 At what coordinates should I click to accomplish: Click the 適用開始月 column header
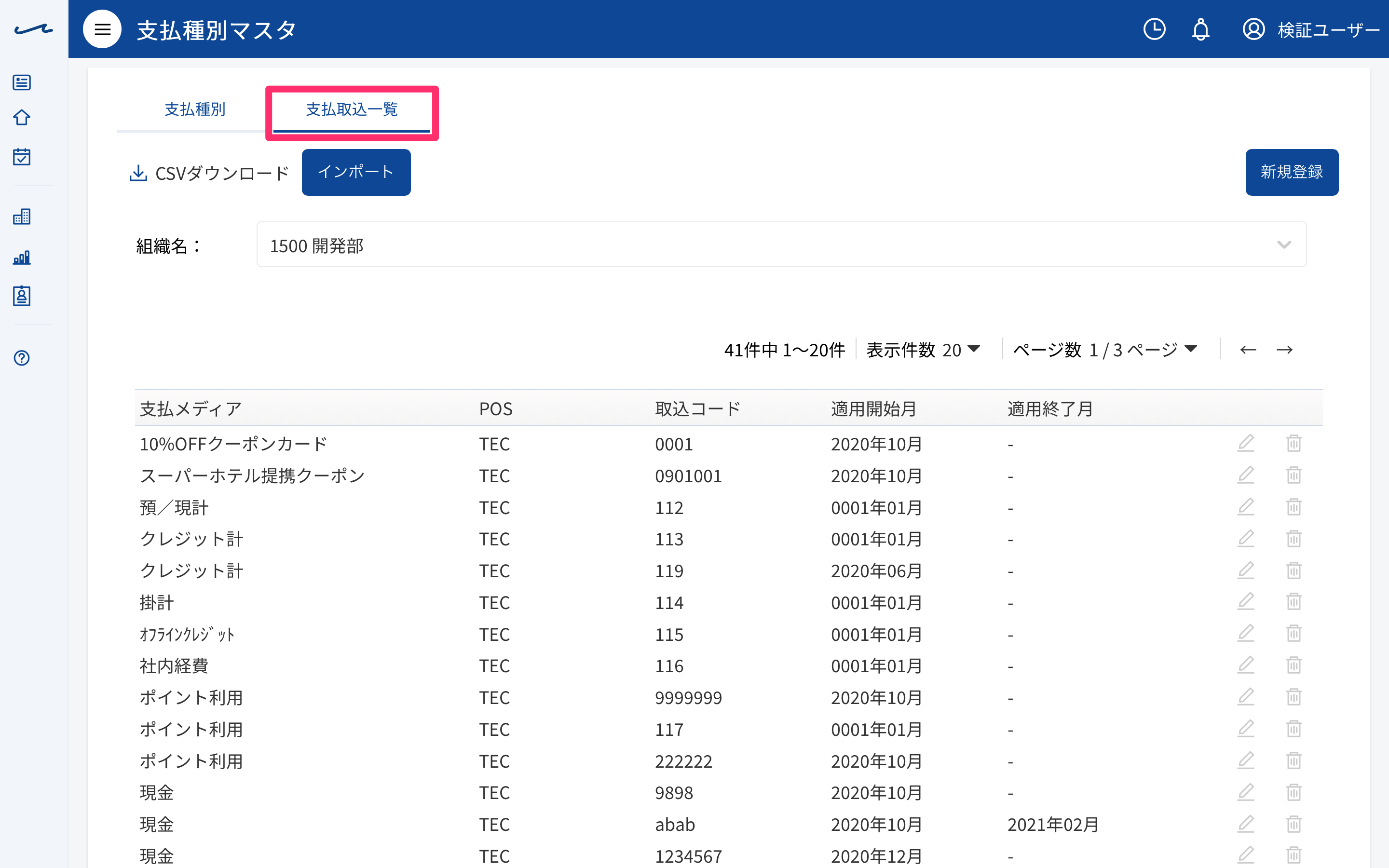pos(873,409)
